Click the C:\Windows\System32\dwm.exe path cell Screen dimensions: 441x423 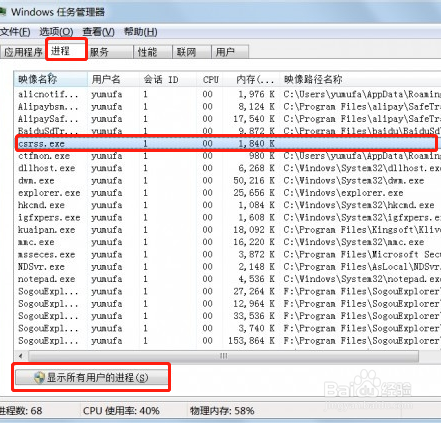pos(354,181)
